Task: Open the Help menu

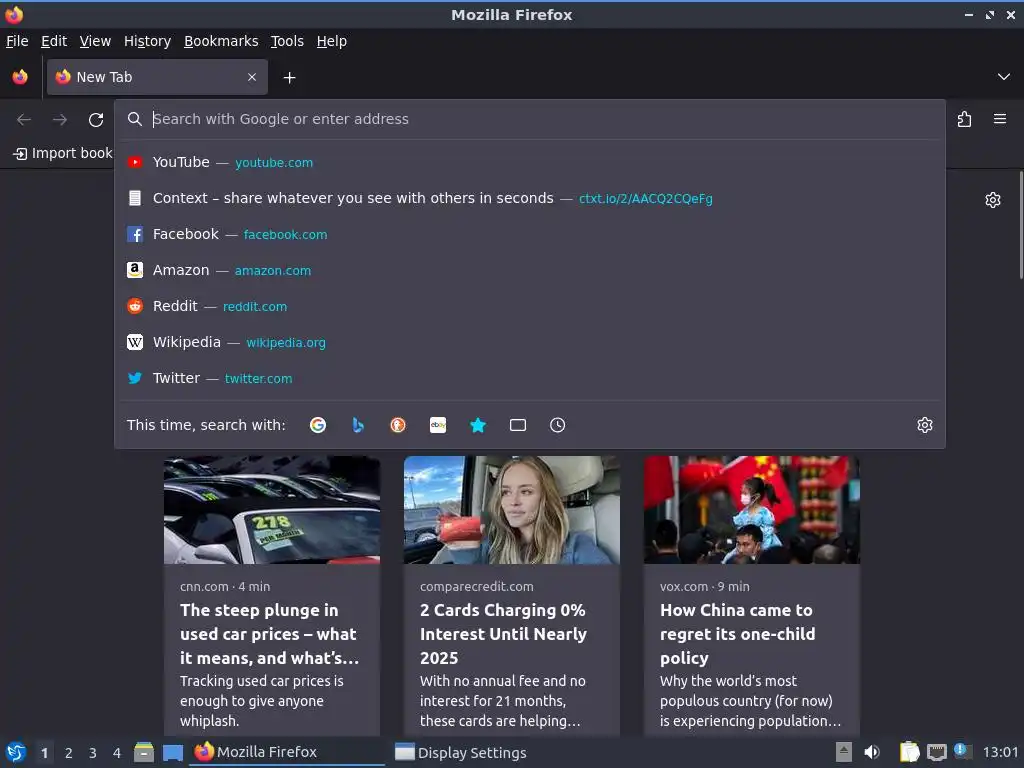Action: click(332, 41)
